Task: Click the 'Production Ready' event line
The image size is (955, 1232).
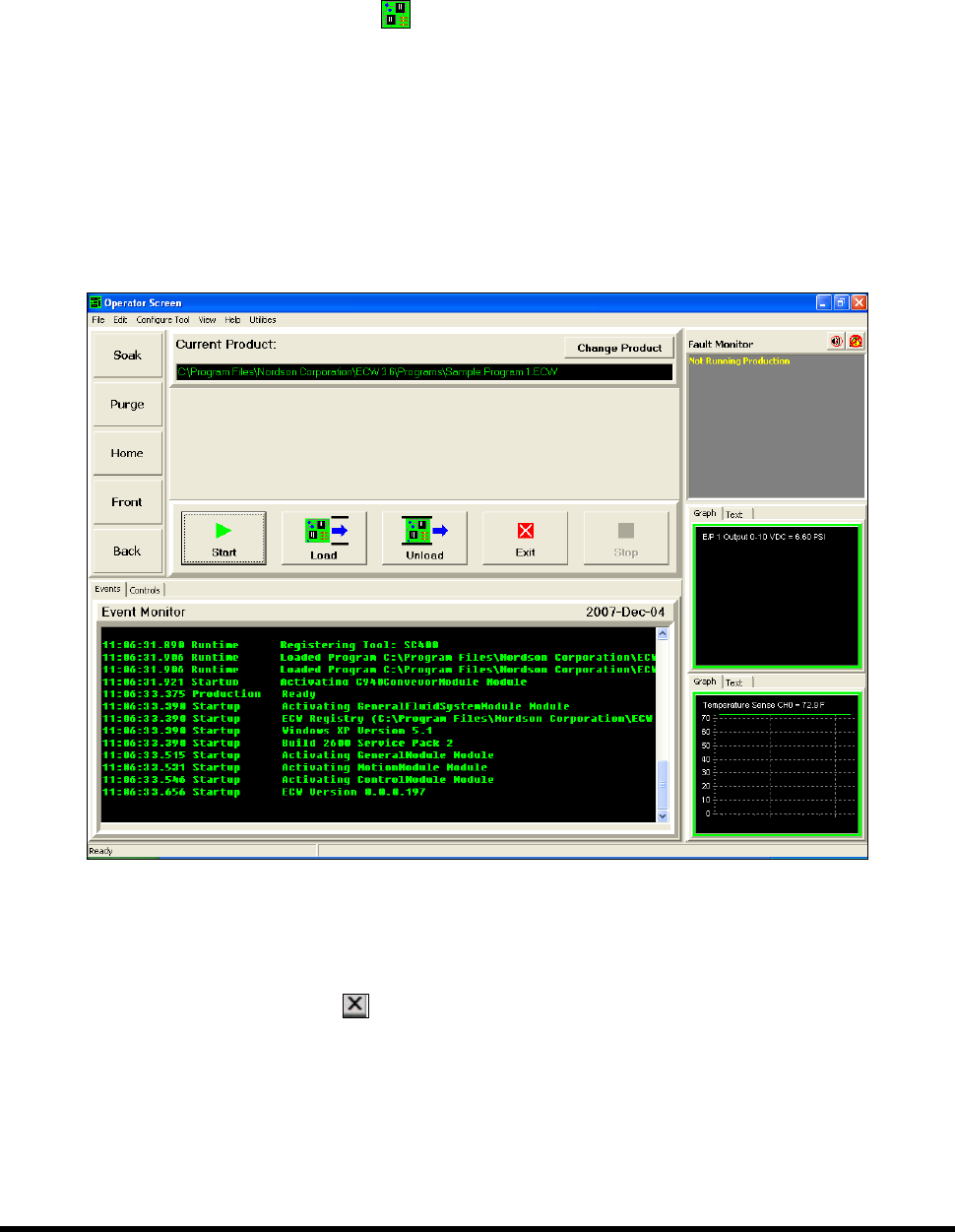Action: [x=210, y=694]
